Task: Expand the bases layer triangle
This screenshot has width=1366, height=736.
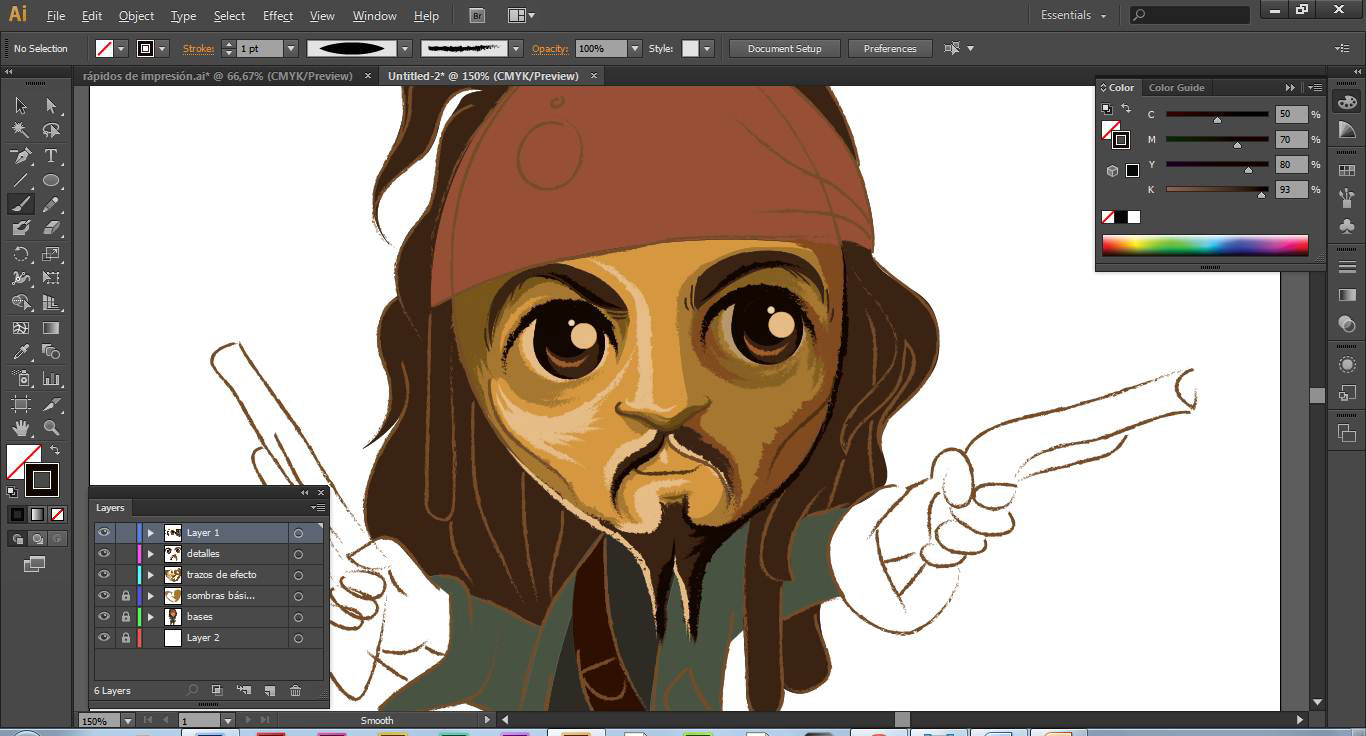Action: [x=151, y=617]
